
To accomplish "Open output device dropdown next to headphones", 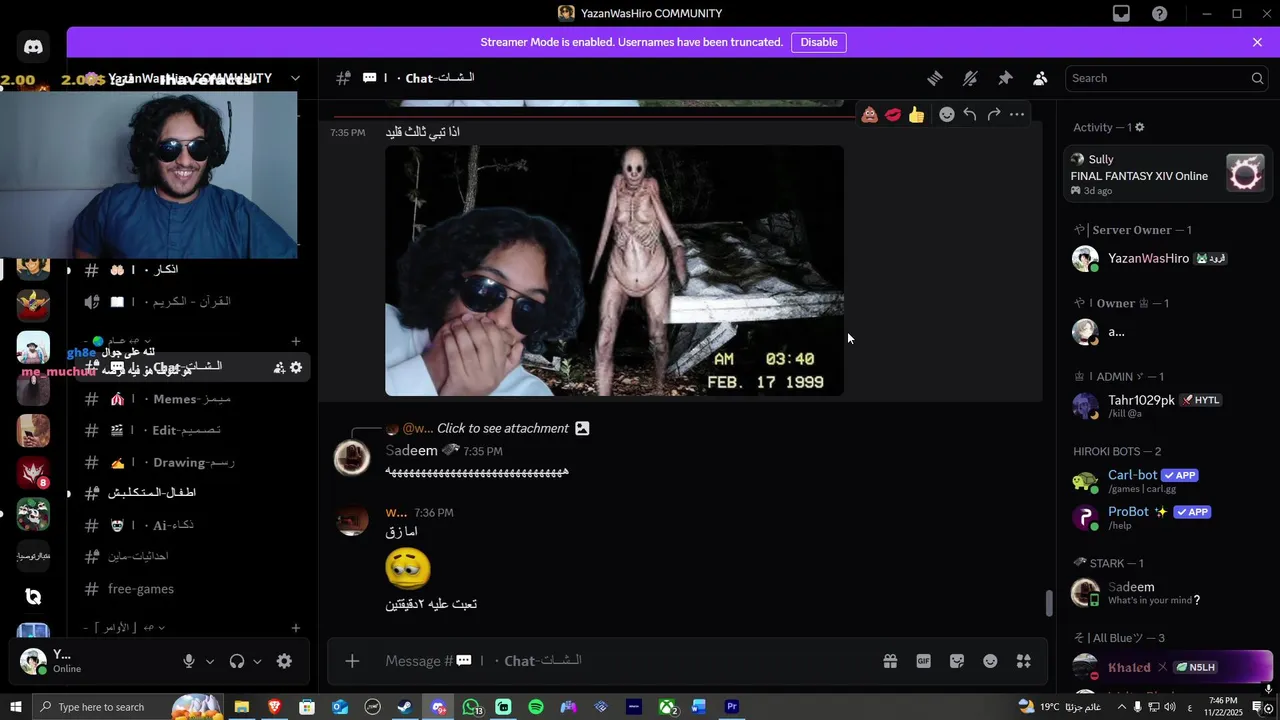I will tap(257, 661).
